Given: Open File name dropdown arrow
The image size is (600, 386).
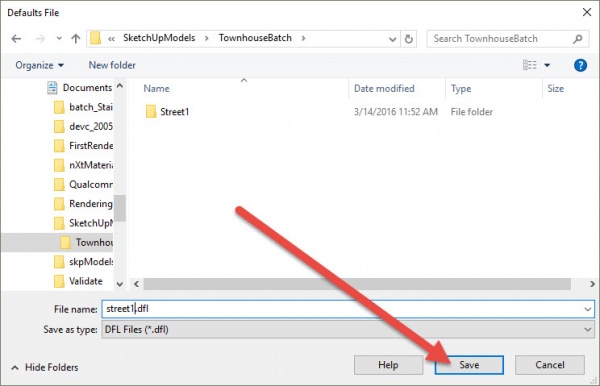Looking at the screenshot, I should [588, 309].
